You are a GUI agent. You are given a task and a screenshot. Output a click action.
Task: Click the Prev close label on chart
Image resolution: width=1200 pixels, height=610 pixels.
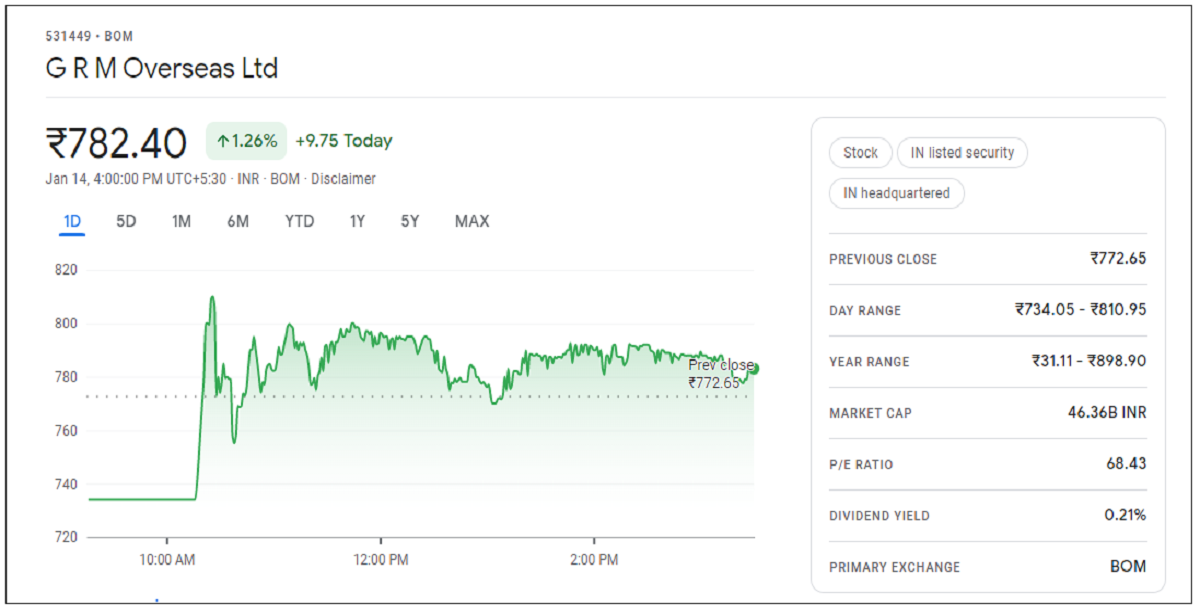pos(720,365)
